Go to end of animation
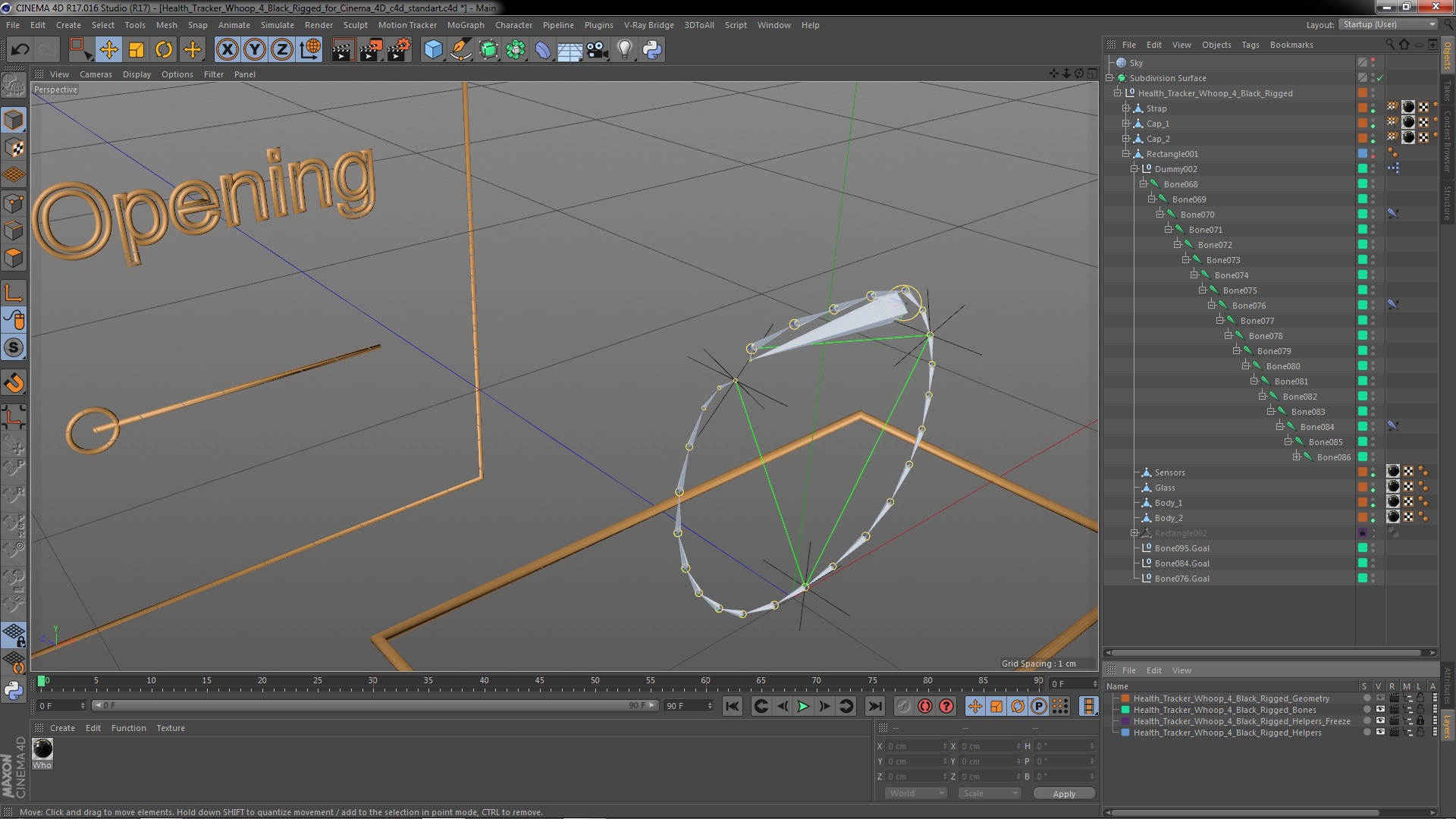 pos(874,706)
